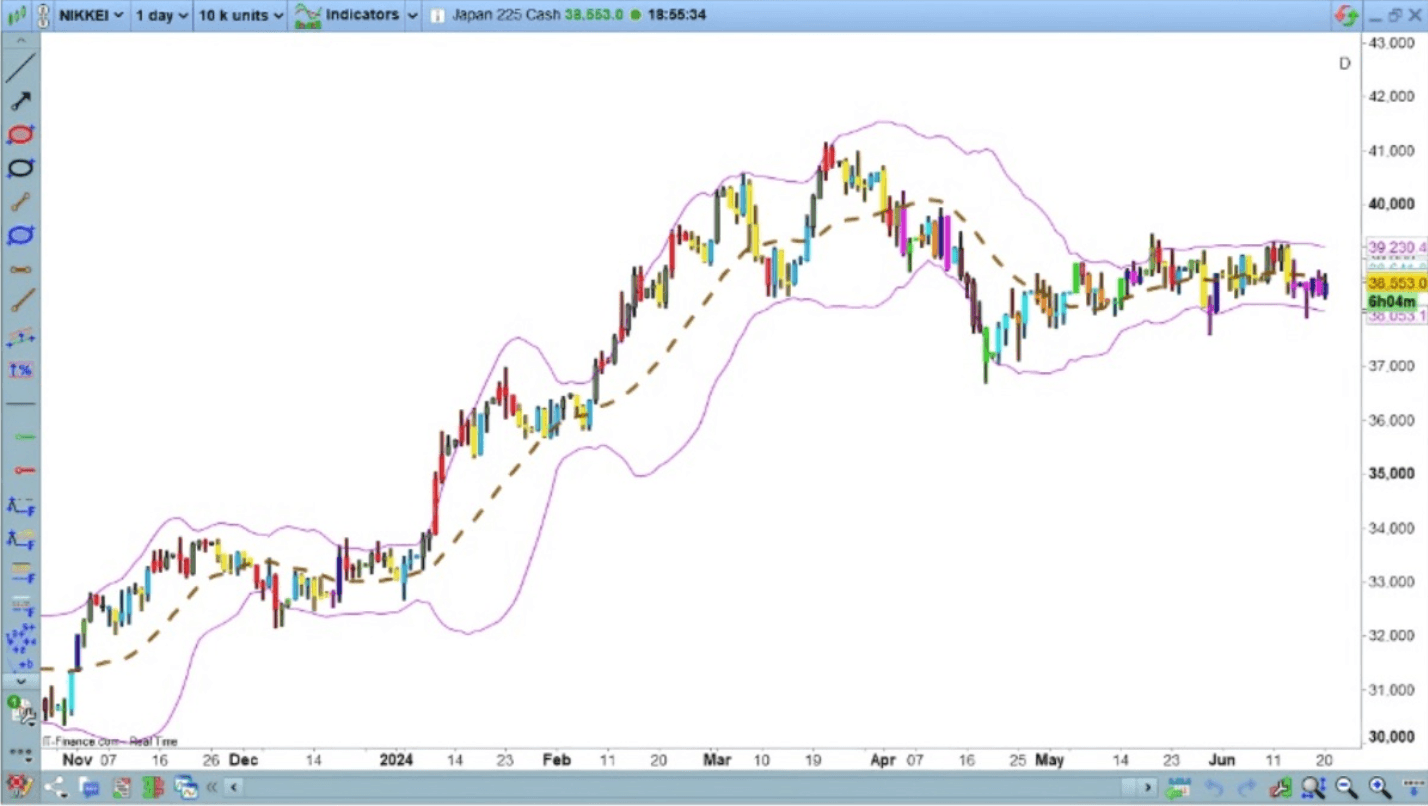Screen dimensions: 1428x806
Task: Pick the arrow drawing tool
Action: 20,100
